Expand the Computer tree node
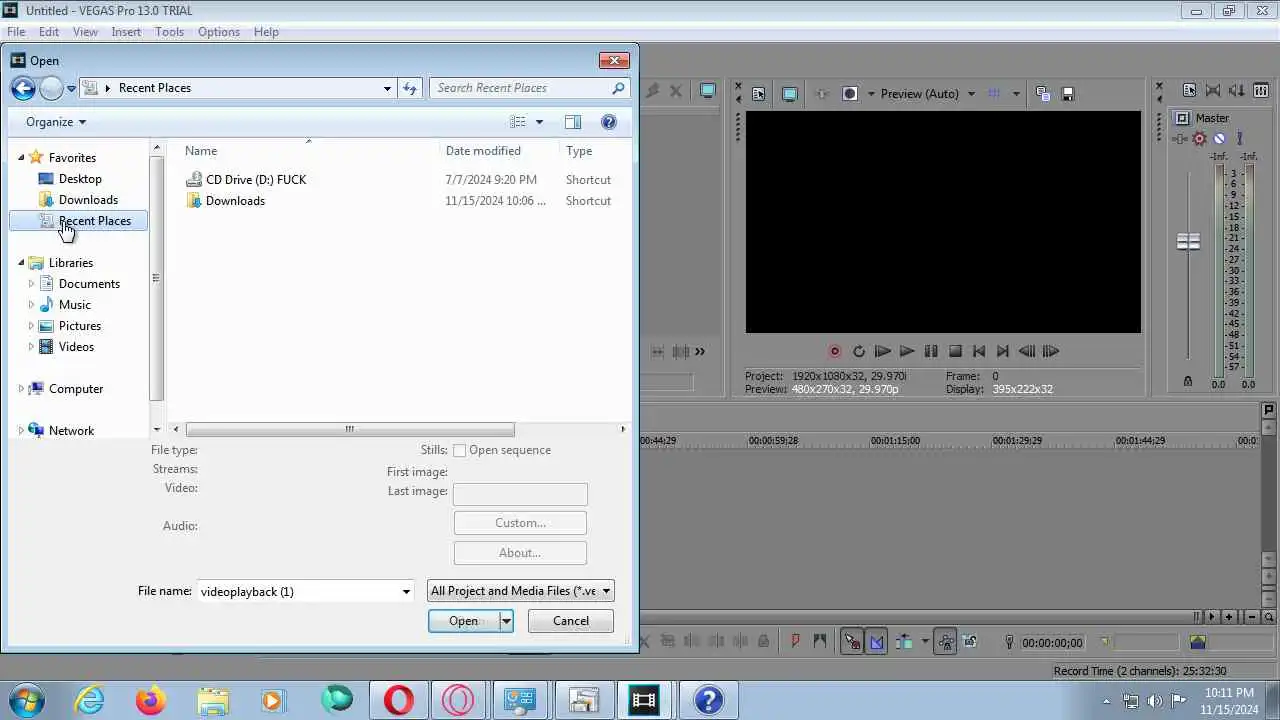Viewport: 1280px width, 720px height. tap(21, 389)
